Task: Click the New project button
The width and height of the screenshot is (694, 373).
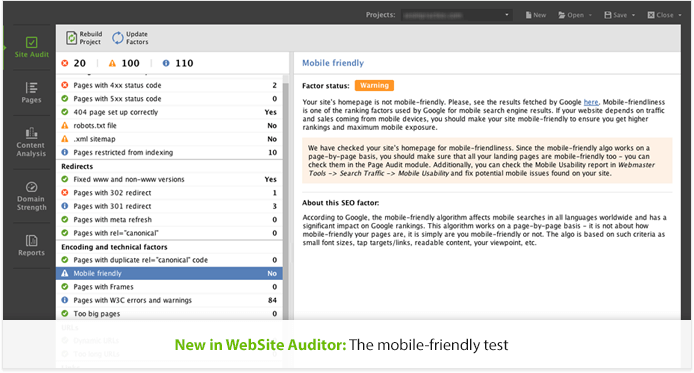Action: (536, 15)
